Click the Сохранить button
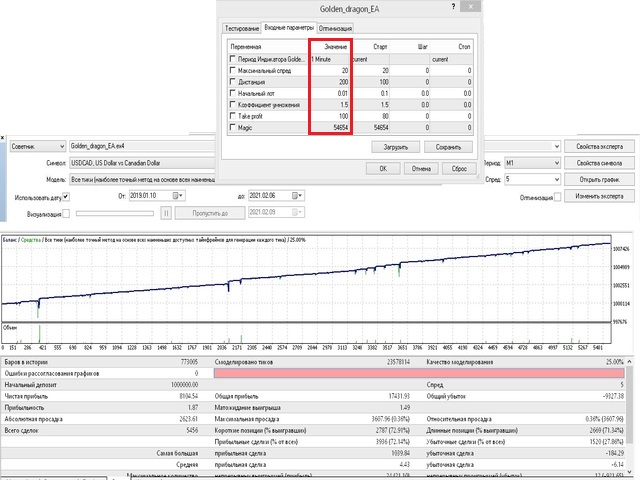The height and width of the screenshot is (480, 640). tap(448, 147)
